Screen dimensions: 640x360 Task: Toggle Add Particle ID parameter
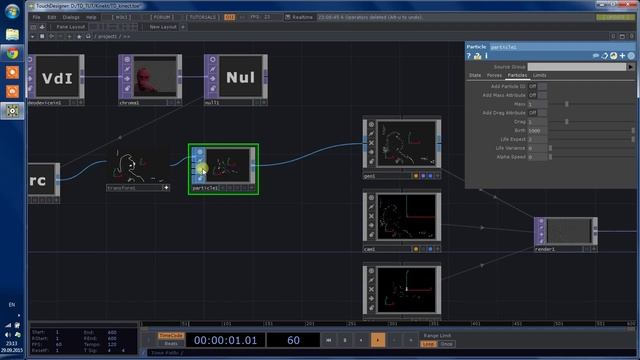tap(537, 86)
